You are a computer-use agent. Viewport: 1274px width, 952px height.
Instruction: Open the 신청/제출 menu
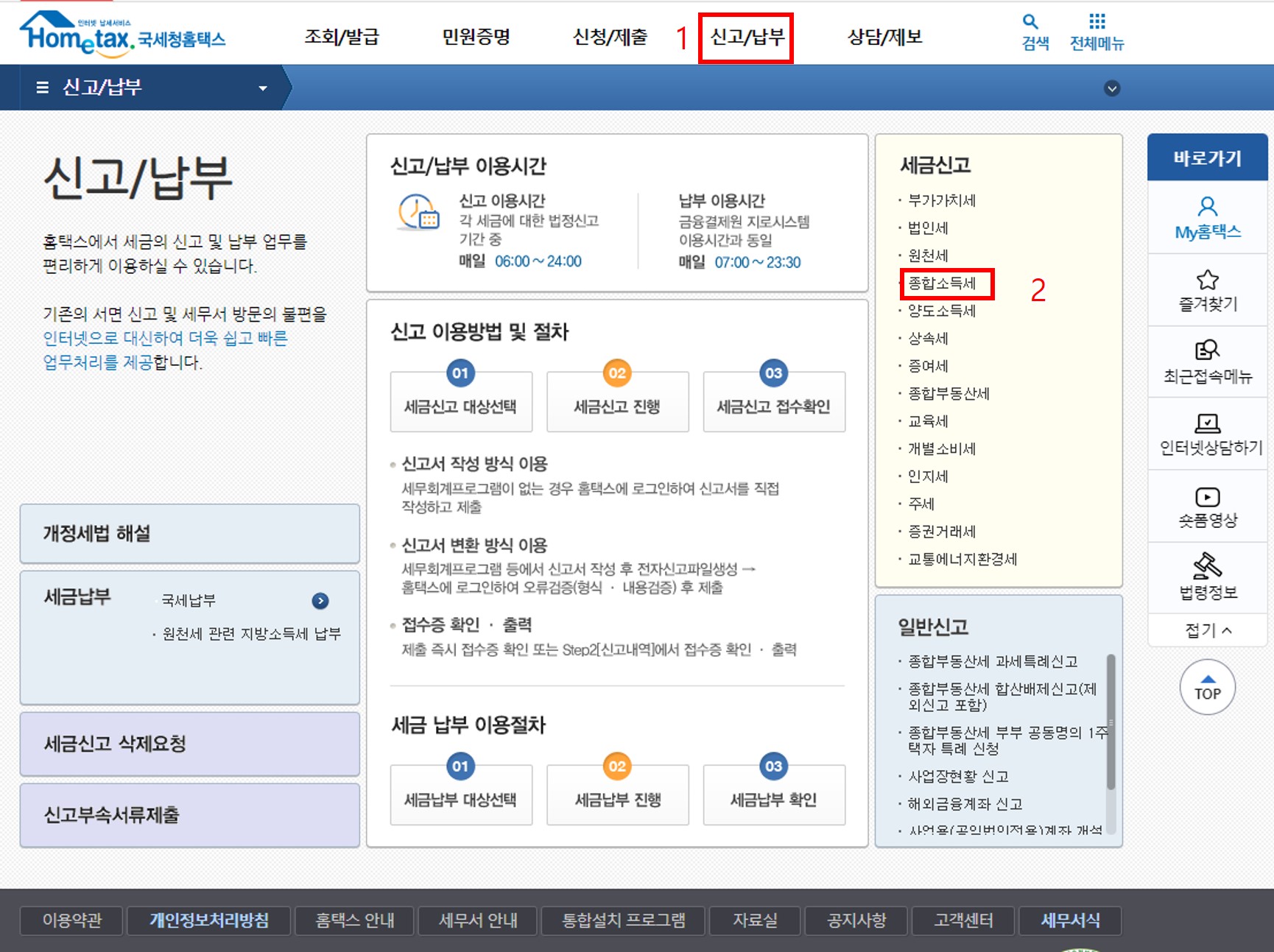(610, 37)
